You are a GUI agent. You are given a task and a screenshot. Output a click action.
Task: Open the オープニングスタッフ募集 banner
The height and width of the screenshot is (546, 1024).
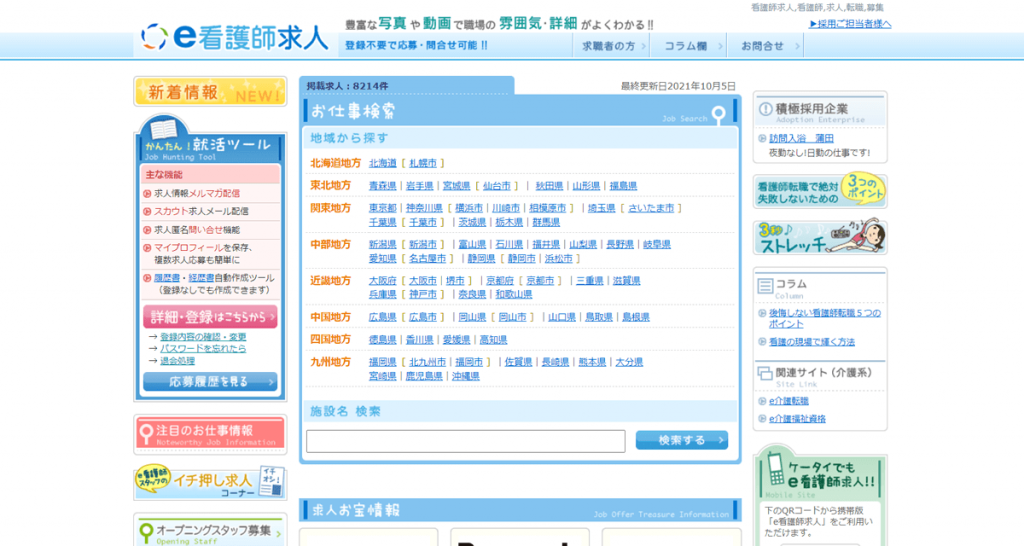(x=210, y=532)
